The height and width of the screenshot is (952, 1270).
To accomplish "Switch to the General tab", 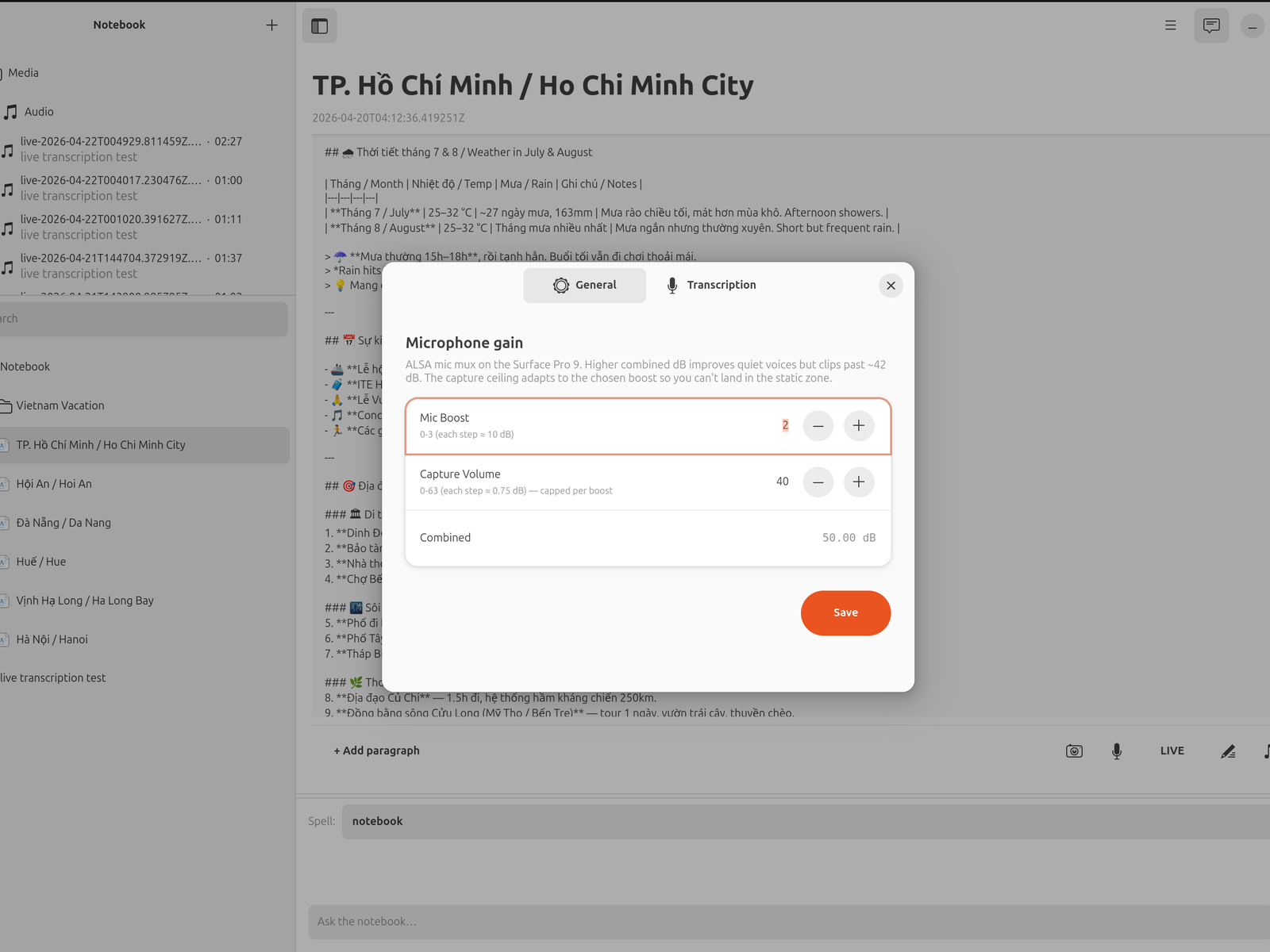I will [x=585, y=286].
